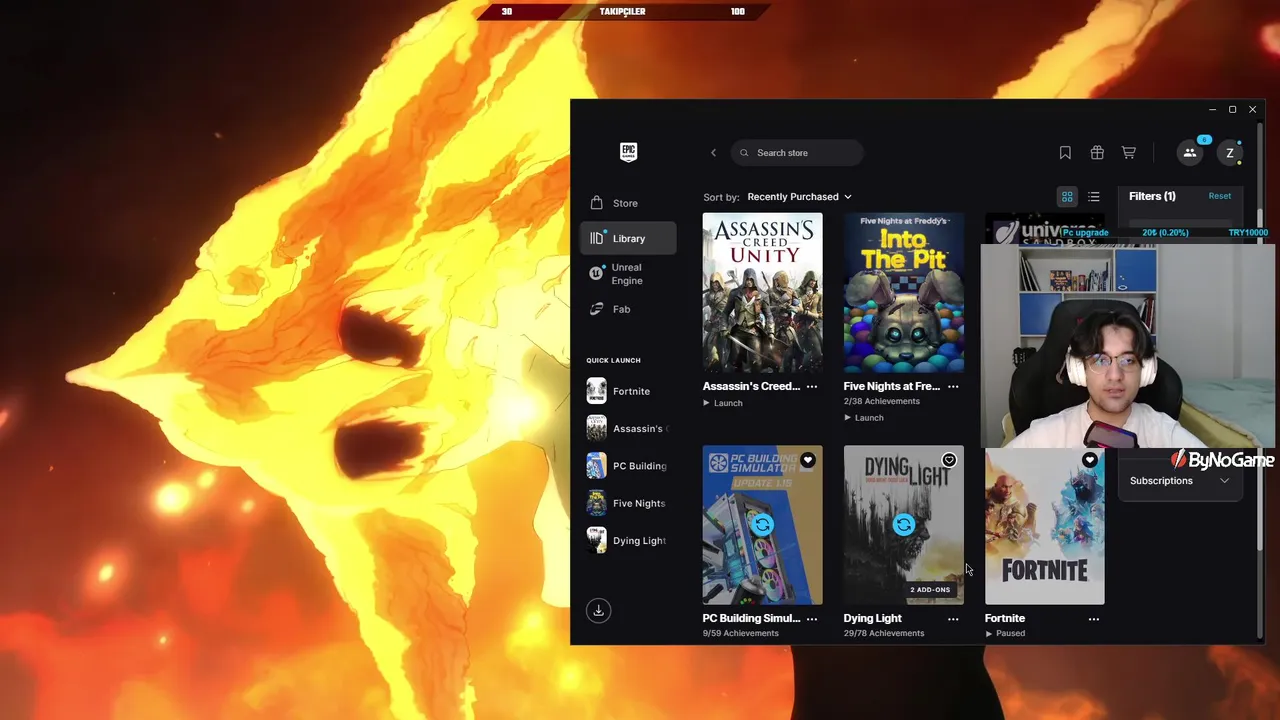Quick launch PC Building from the sidebar
Viewport: 1280px width, 720px height.
tap(628, 466)
